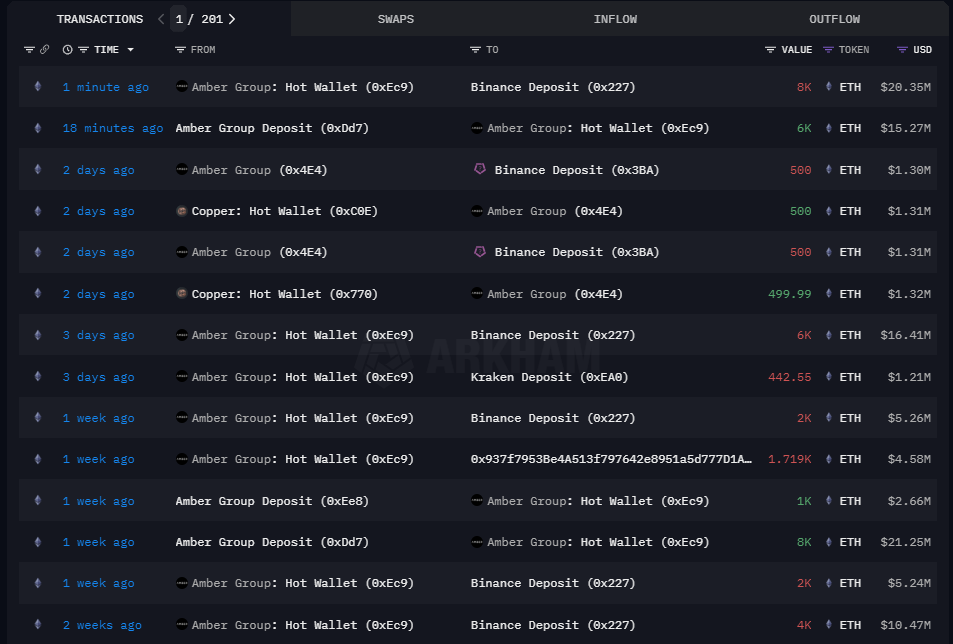
Task: Click the link icon in table header
Action: tap(45, 50)
